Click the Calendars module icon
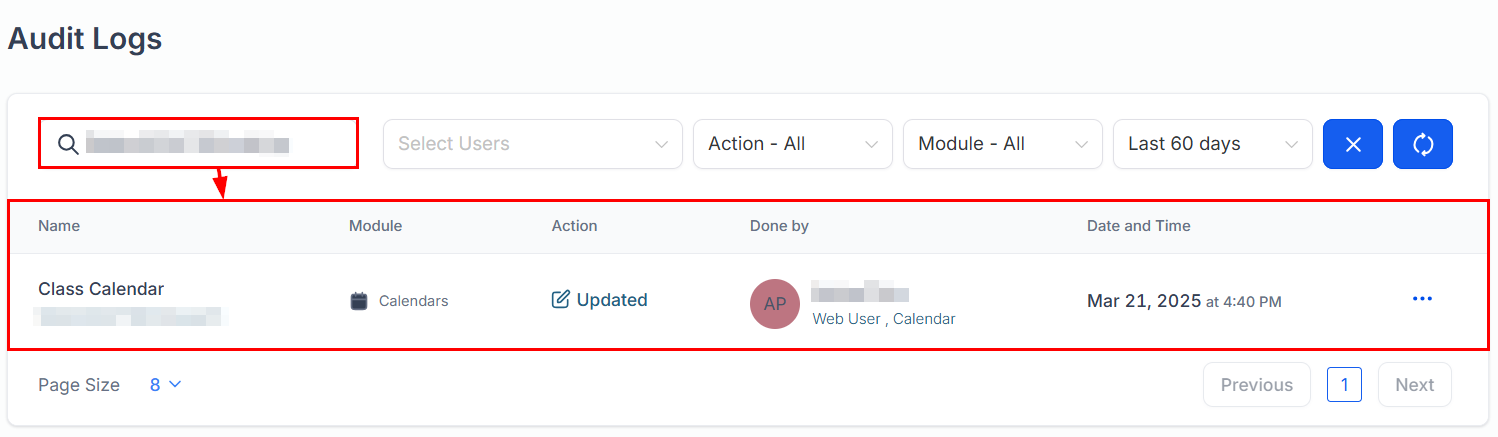The height and width of the screenshot is (437, 1498). point(360,301)
